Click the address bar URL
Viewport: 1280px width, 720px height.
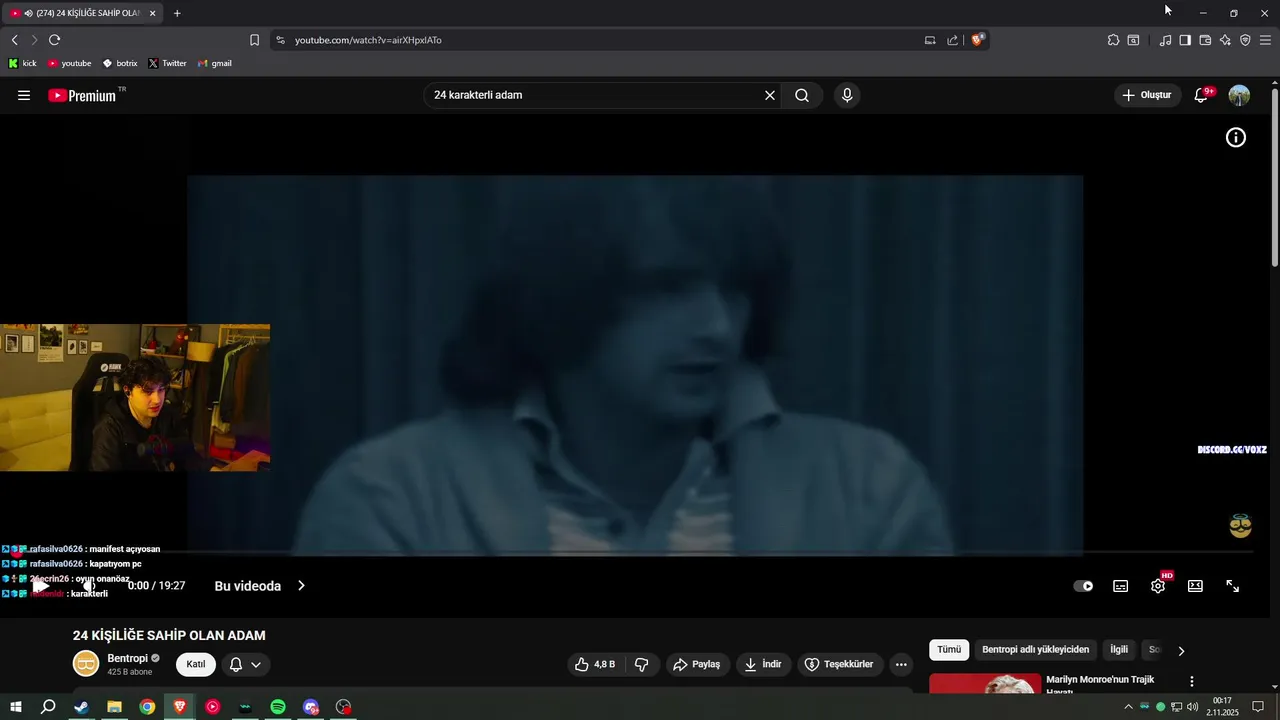pyautogui.click(x=368, y=40)
